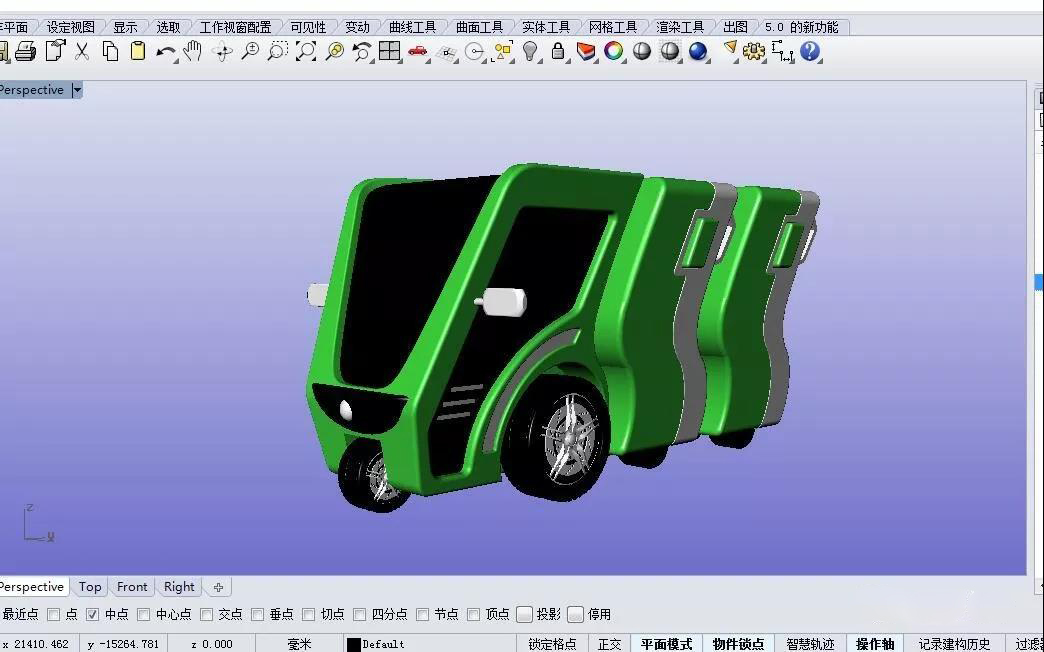Image resolution: width=1044 pixels, height=652 pixels.
Task: Open the 渲染工具 menu
Action: click(x=681, y=27)
